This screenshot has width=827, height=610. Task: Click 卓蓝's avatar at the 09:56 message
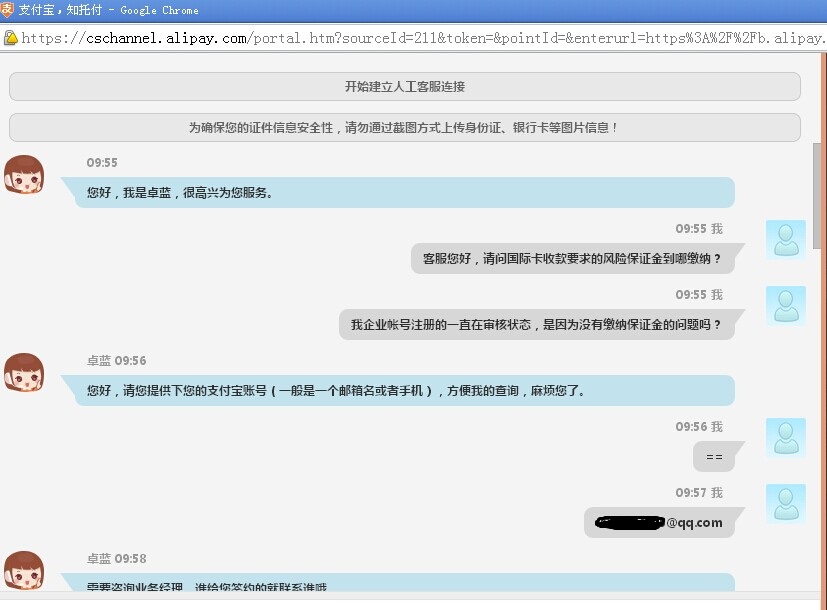pos(24,373)
